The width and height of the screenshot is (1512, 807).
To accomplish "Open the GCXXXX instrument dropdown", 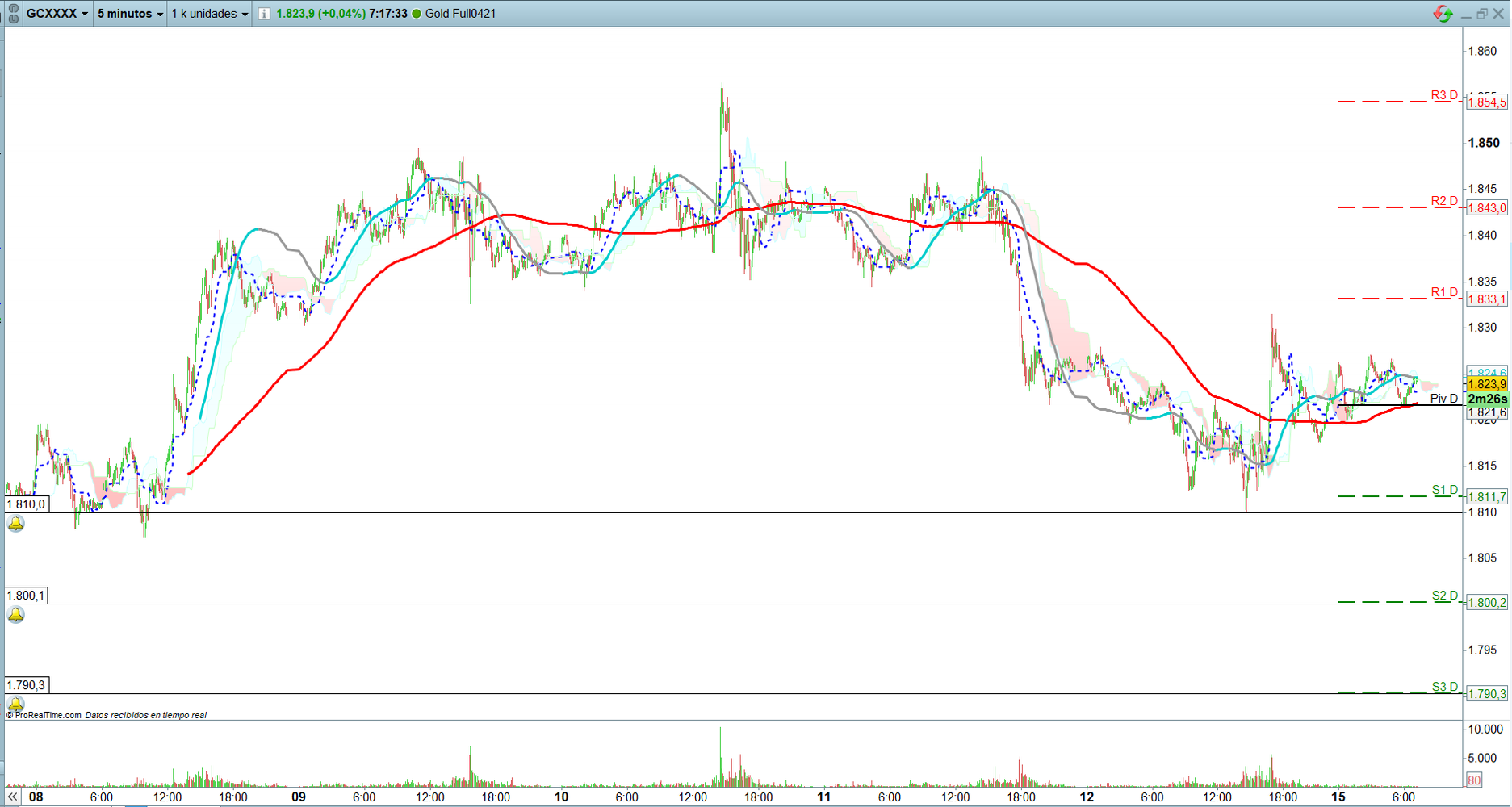I will 57,14.
